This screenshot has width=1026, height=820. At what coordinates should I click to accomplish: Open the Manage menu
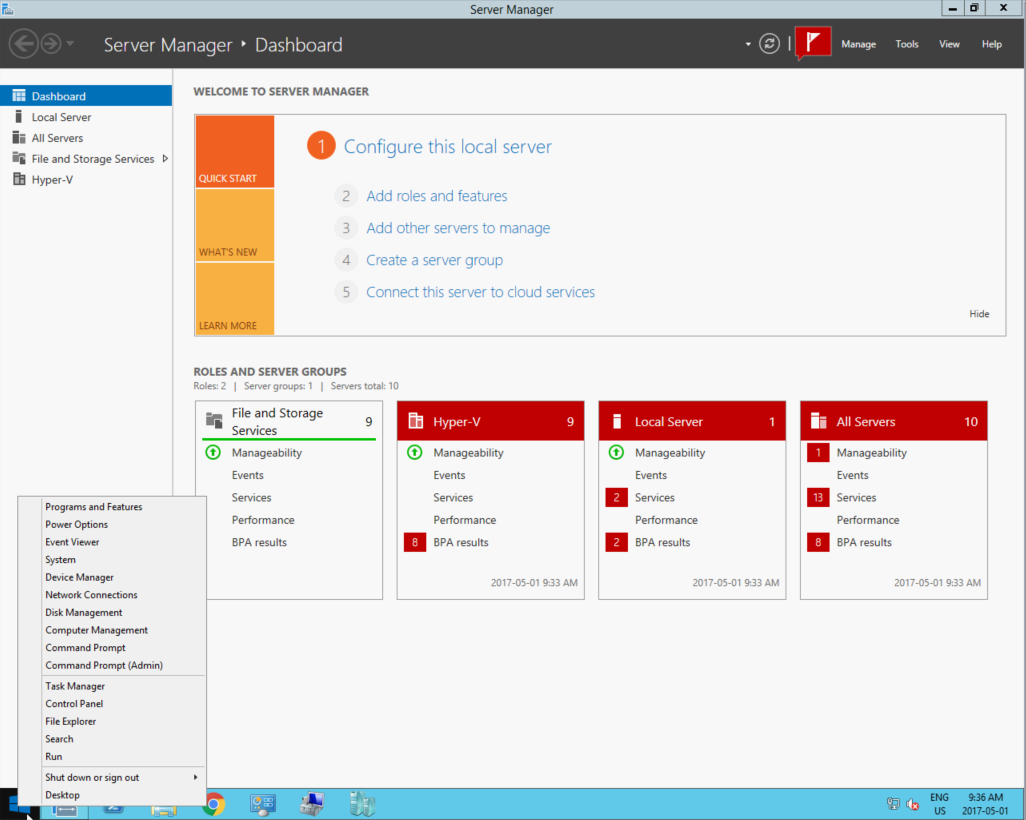coord(858,44)
